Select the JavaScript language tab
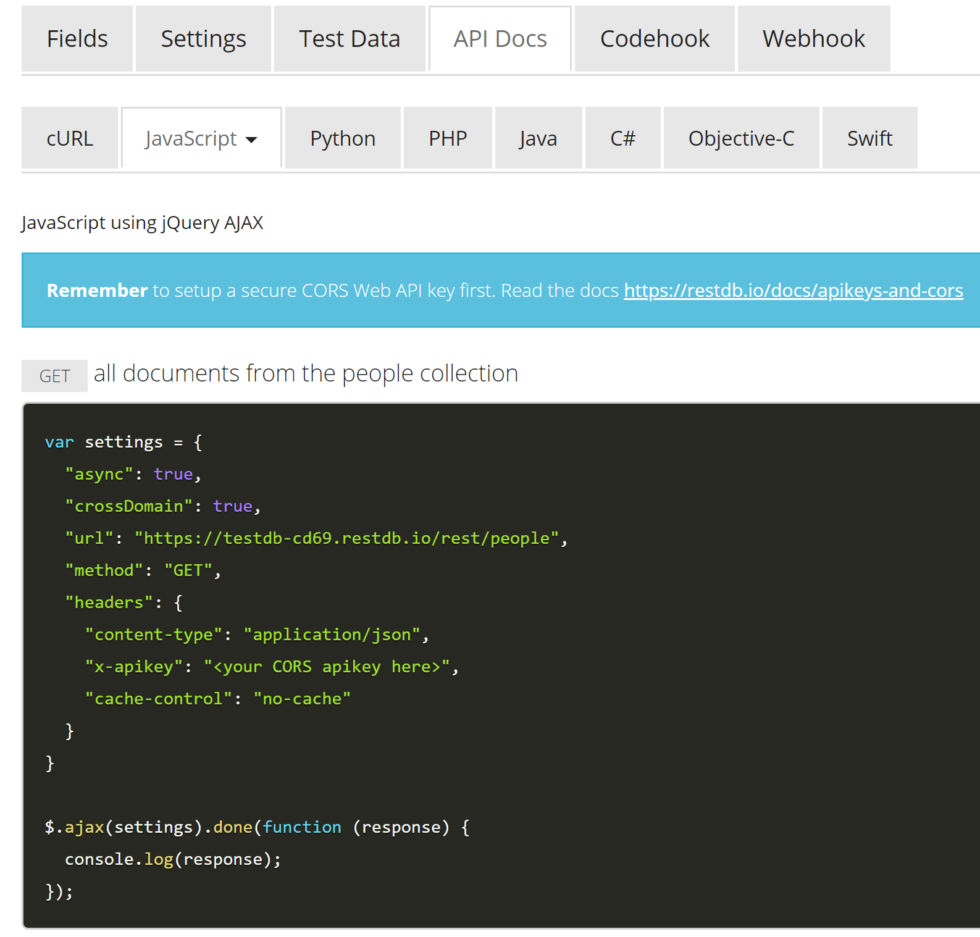Viewport: 980px width, 937px height. [x=201, y=138]
